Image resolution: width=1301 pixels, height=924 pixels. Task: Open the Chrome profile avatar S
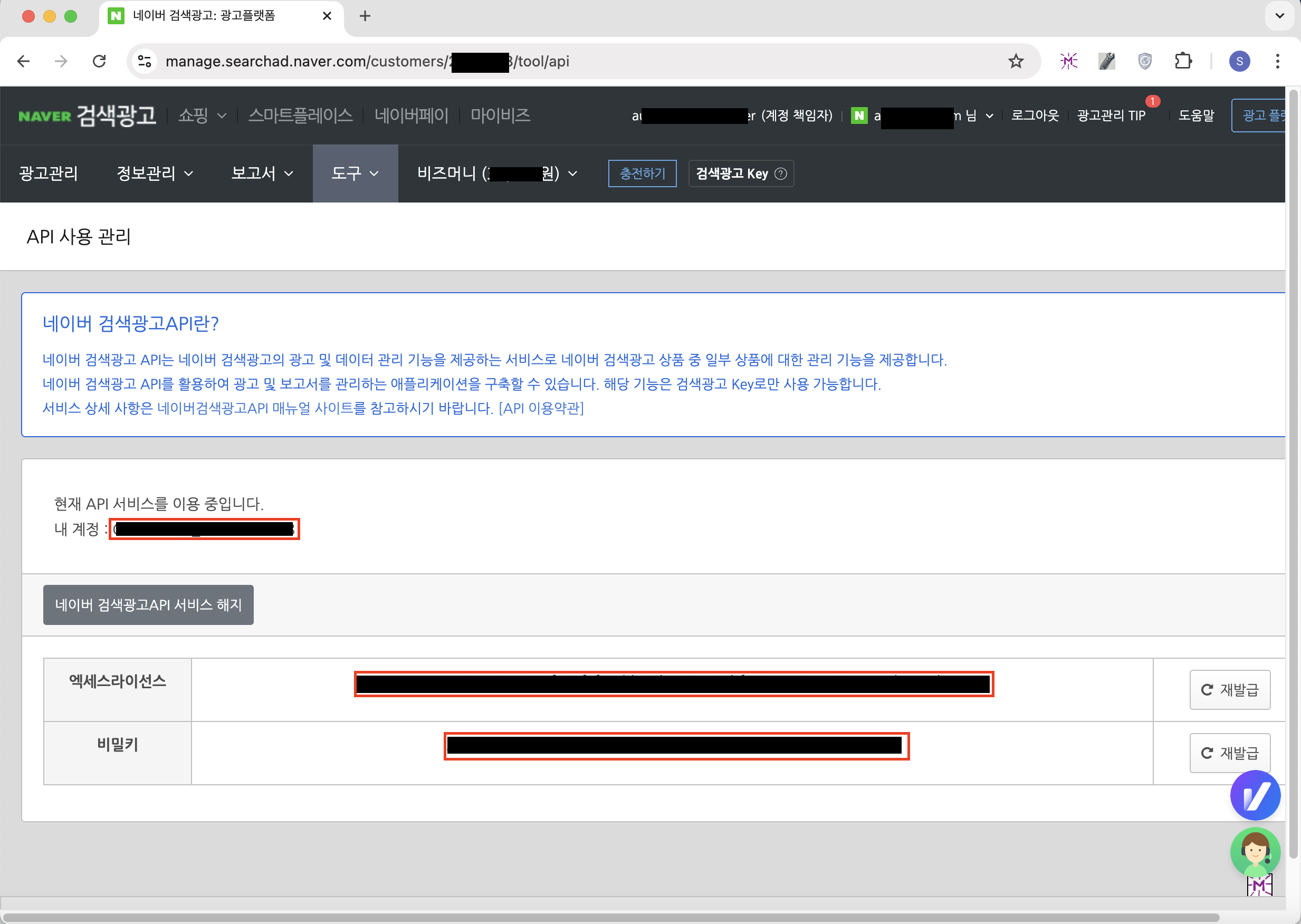[1239, 61]
